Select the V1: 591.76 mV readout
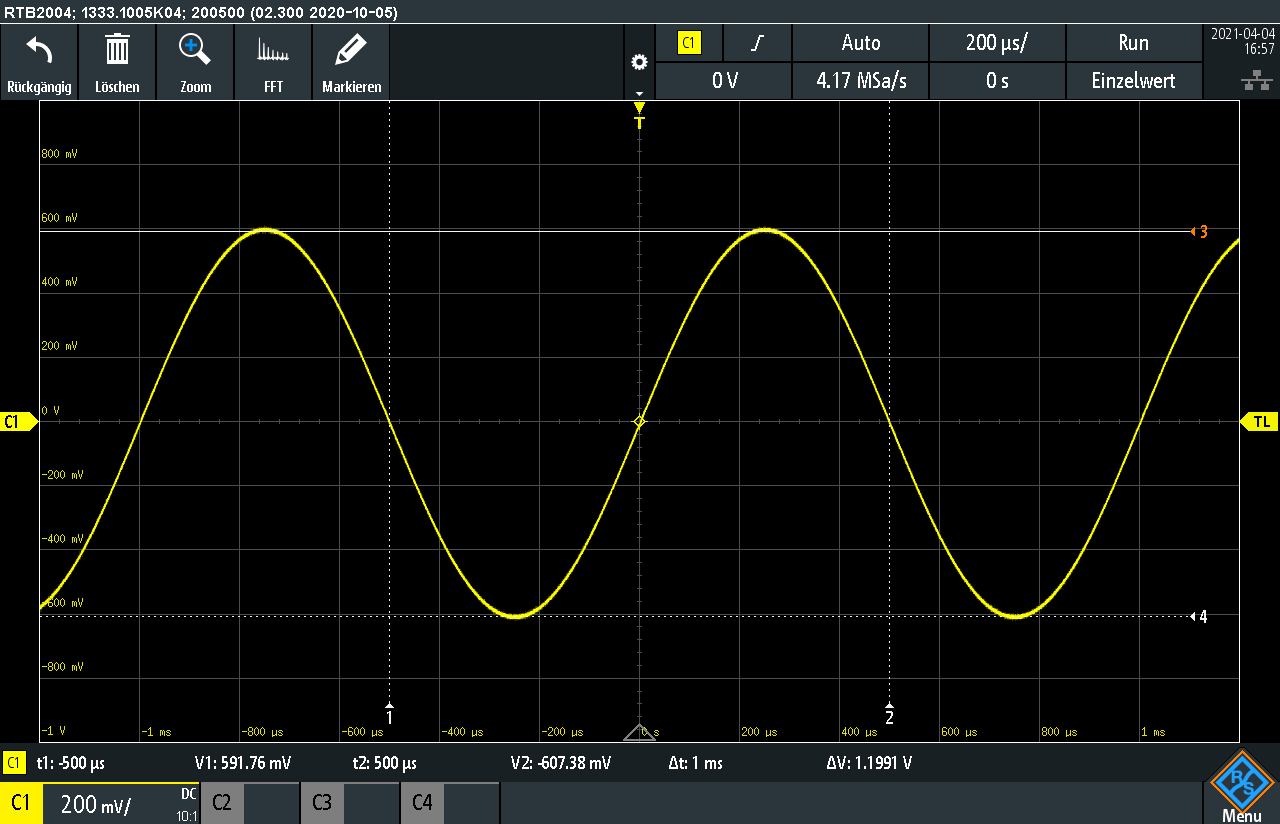This screenshot has width=1280, height=824. click(x=242, y=763)
